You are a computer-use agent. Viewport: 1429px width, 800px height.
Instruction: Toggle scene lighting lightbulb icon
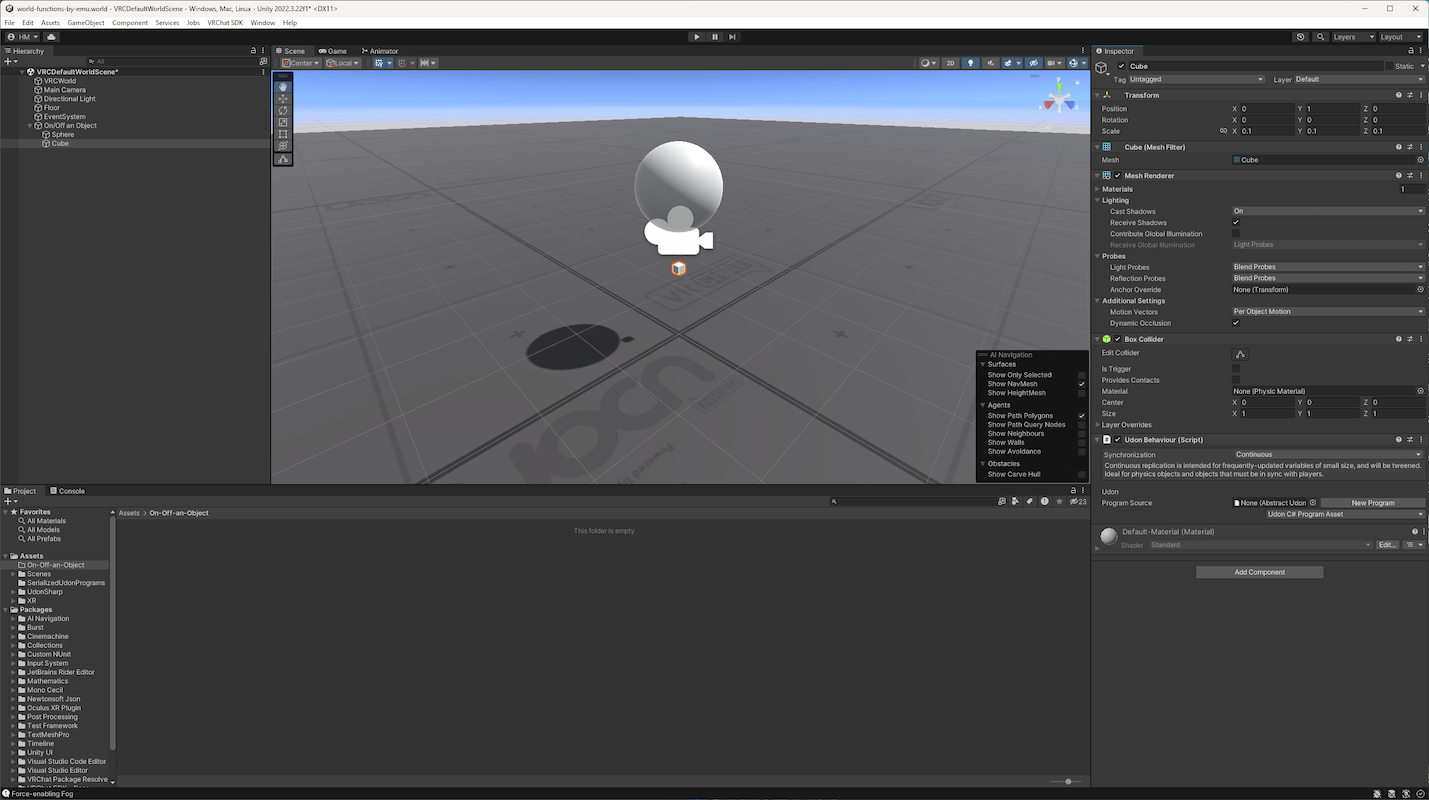[x=970, y=63]
